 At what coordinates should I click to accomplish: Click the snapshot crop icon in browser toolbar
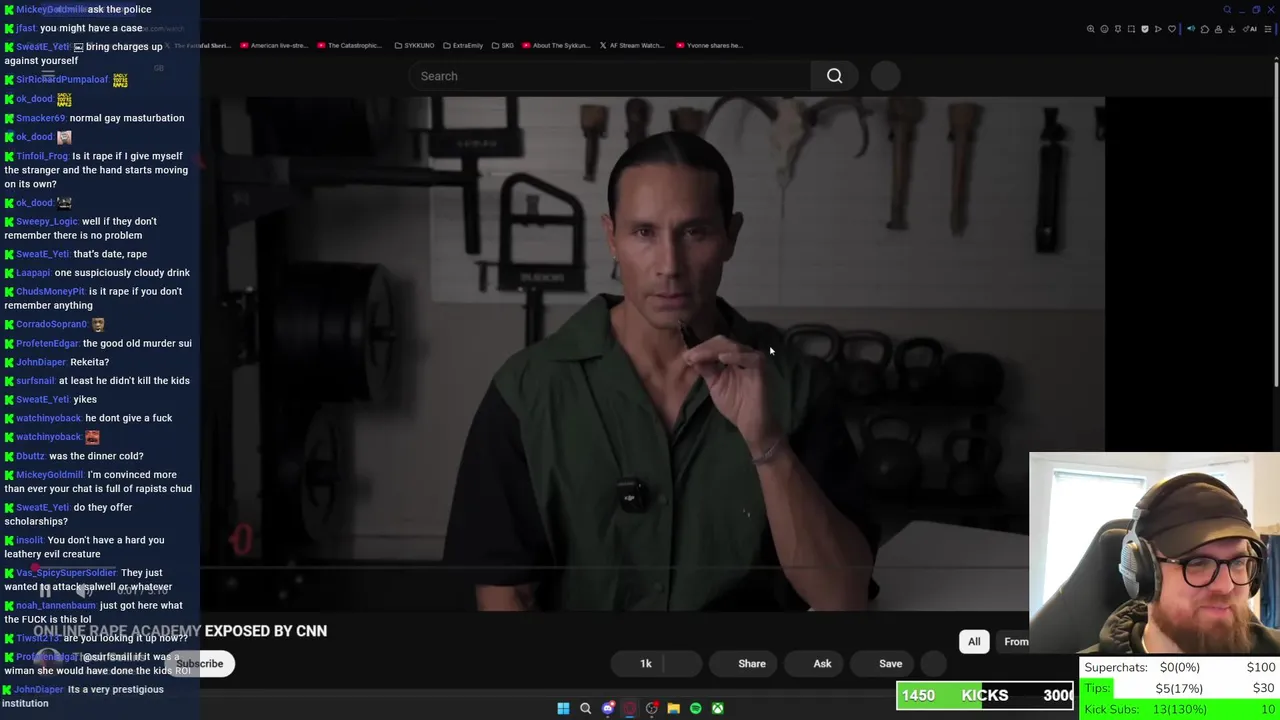pyautogui.click(x=1131, y=29)
